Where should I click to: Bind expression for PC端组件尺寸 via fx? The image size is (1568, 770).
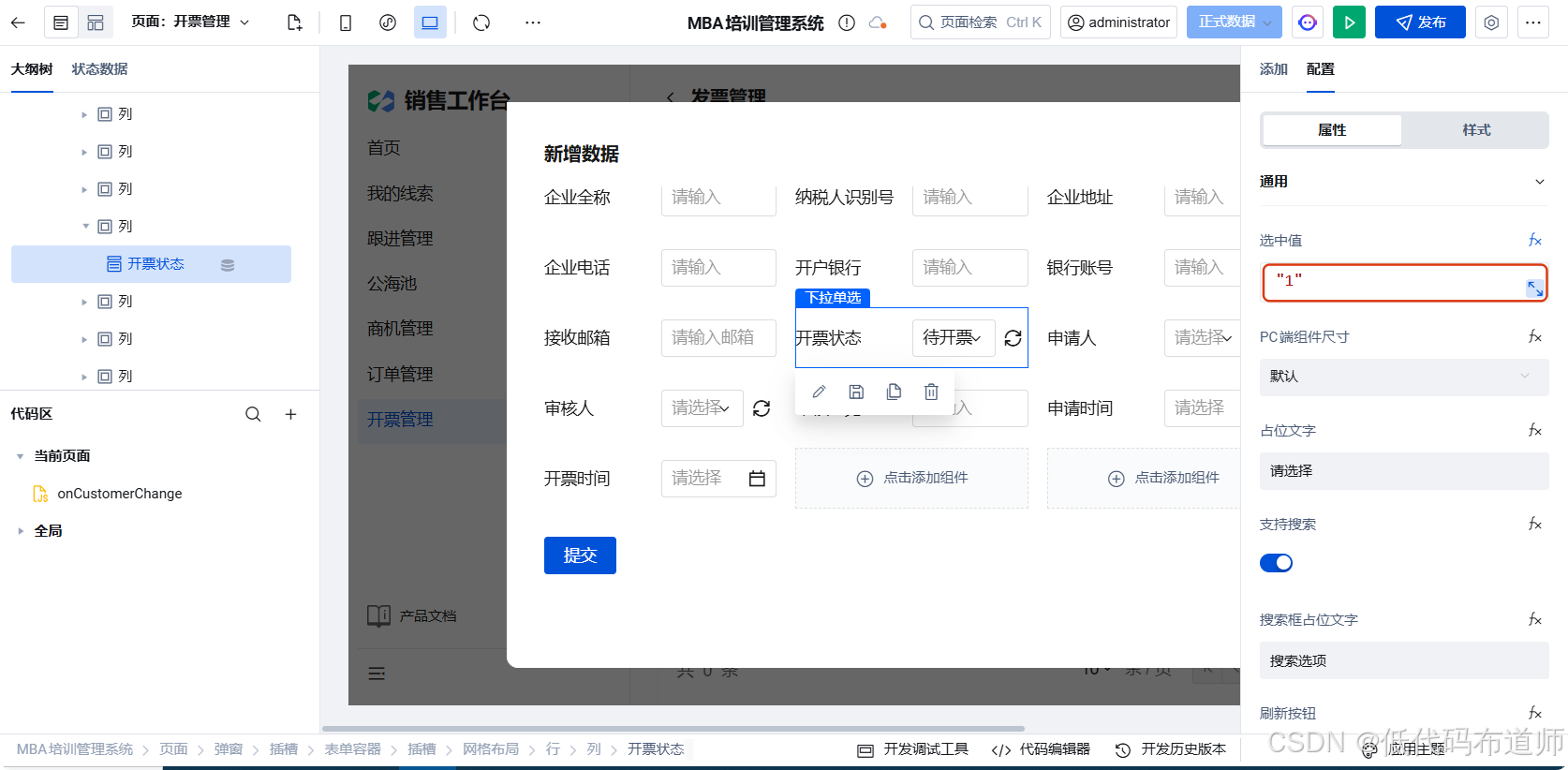(x=1535, y=336)
